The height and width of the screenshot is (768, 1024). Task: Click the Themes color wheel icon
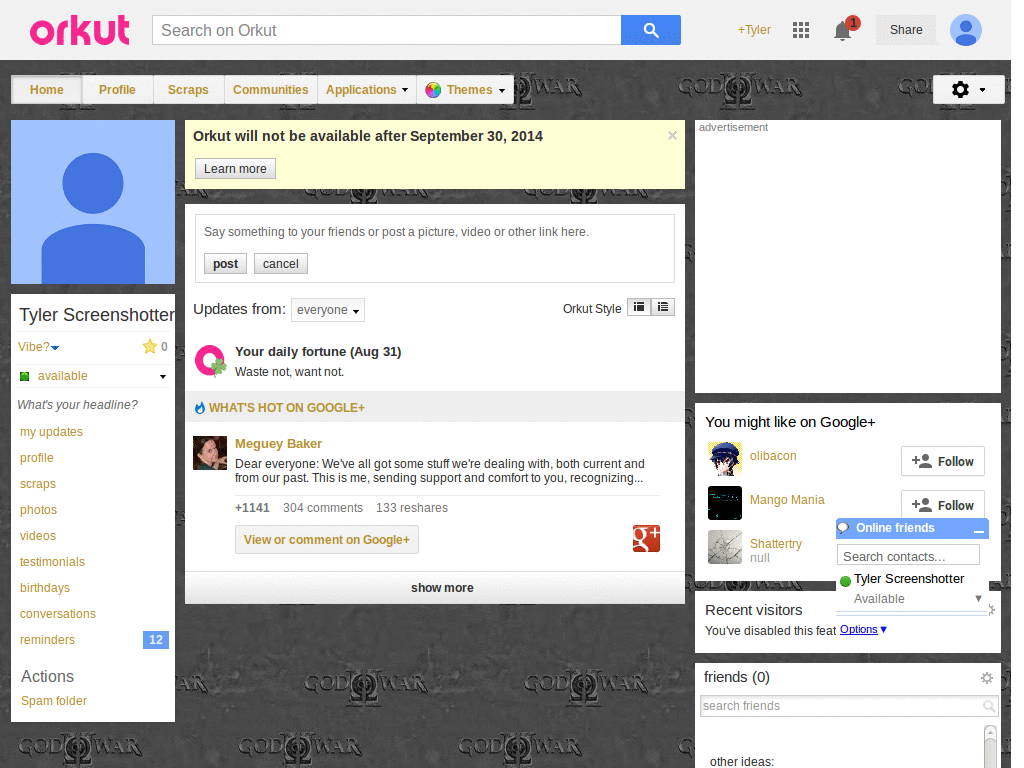pyautogui.click(x=432, y=90)
